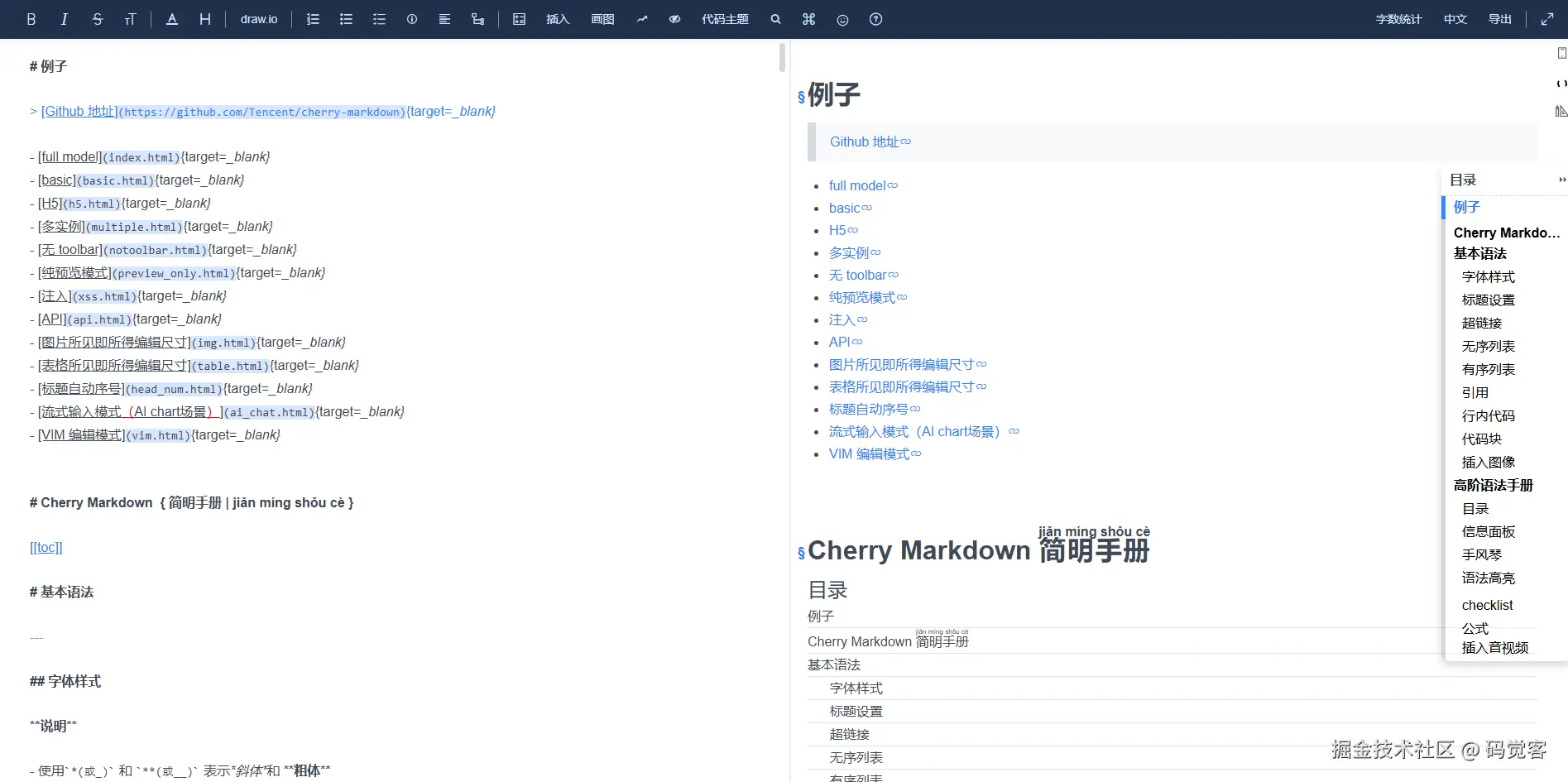Screen dimensions: 1568x782
Task: Open the full model preview link
Action: [x=863, y=185]
